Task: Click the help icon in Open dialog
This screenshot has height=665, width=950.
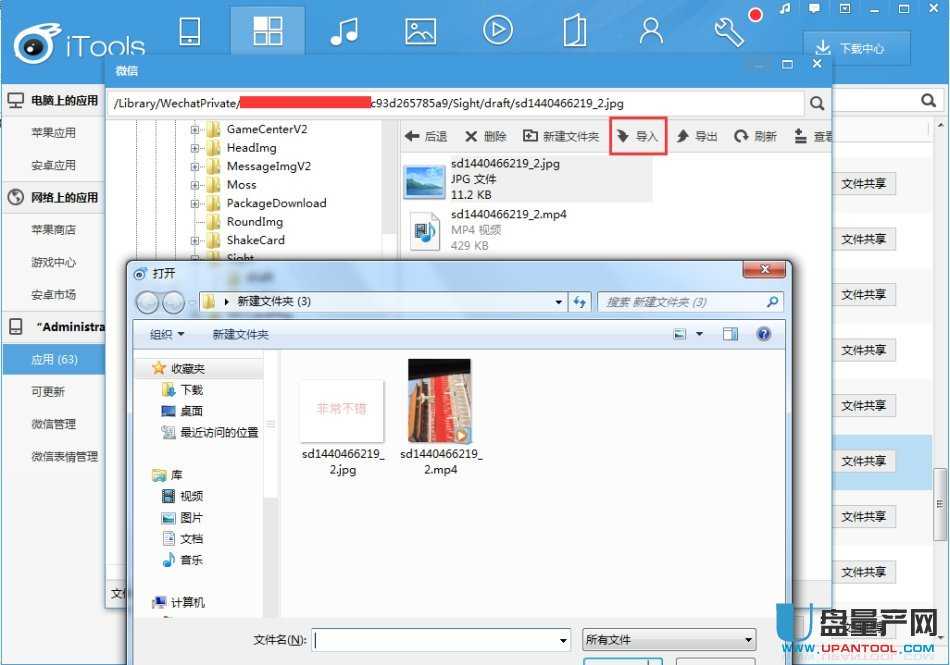Action: [764, 334]
